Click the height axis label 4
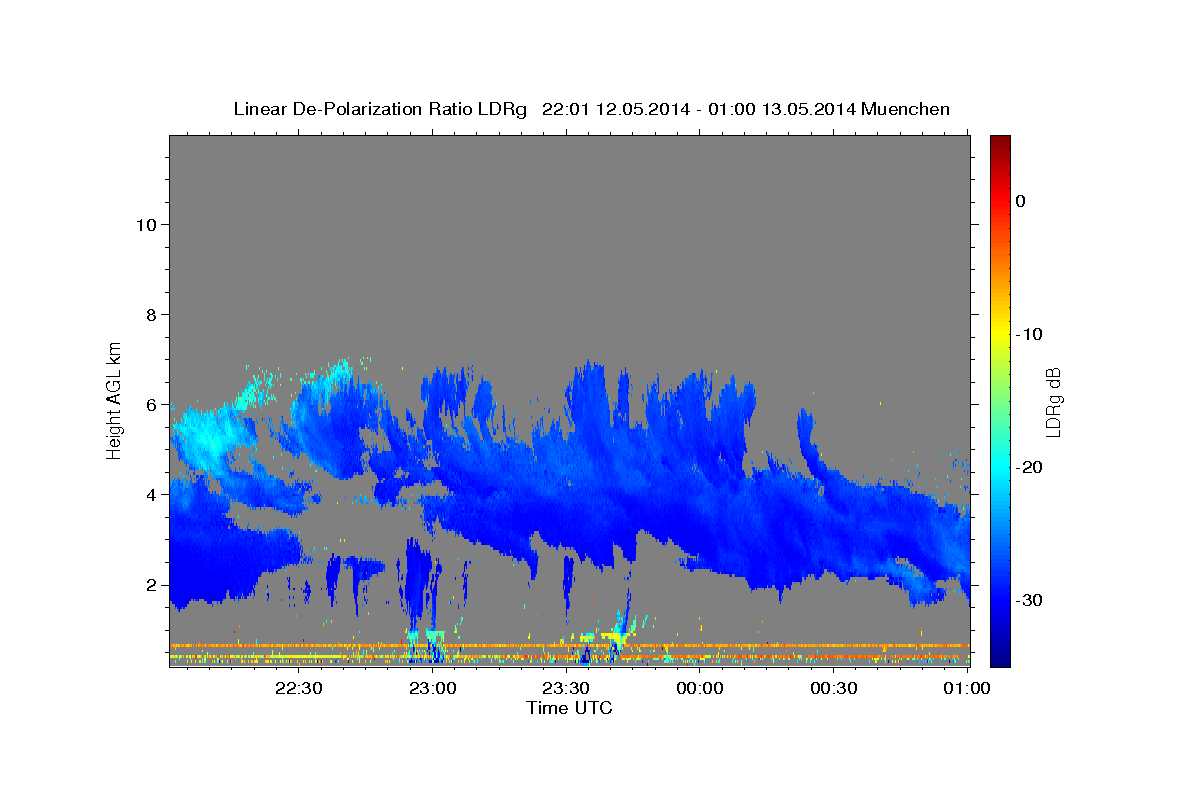Image resolution: width=1200 pixels, height=800 pixels. (150, 494)
